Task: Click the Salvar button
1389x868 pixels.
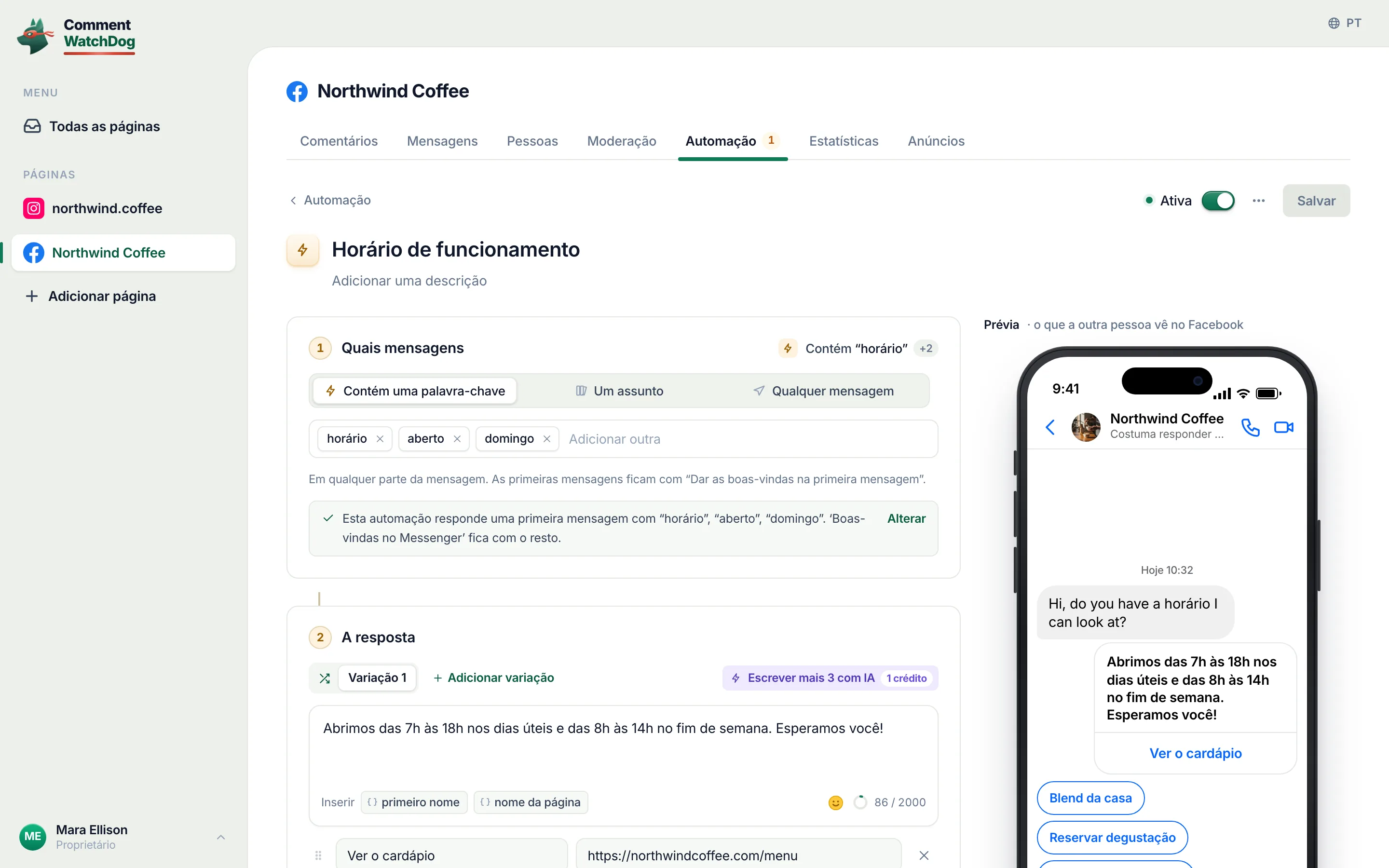Action: (x=1316, y=201)
